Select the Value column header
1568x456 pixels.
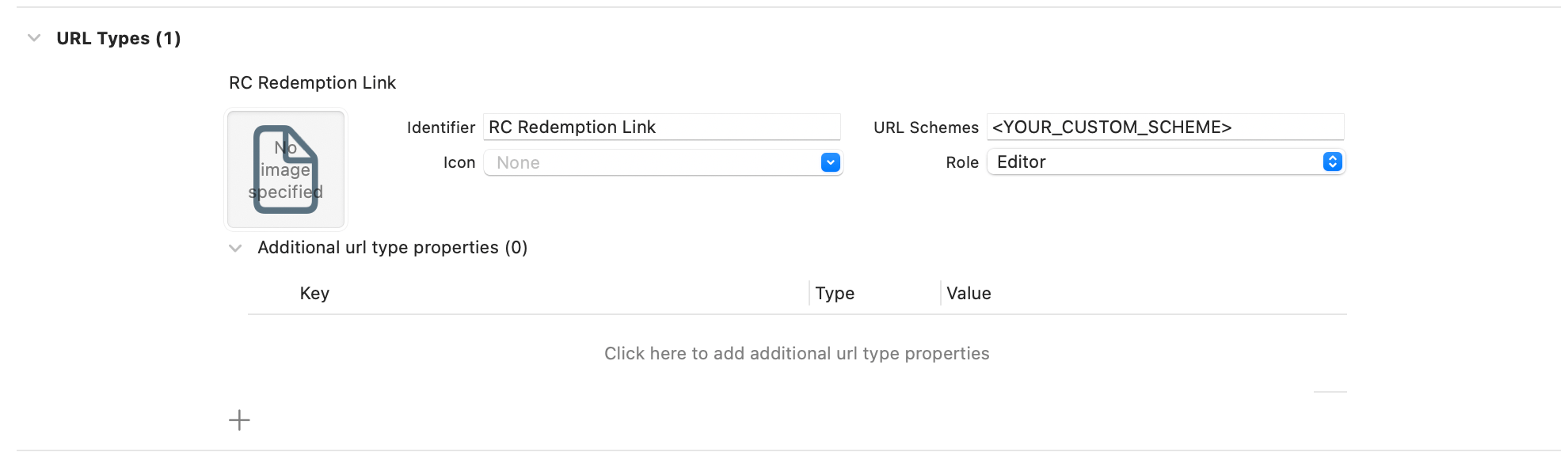coord(969,294)
